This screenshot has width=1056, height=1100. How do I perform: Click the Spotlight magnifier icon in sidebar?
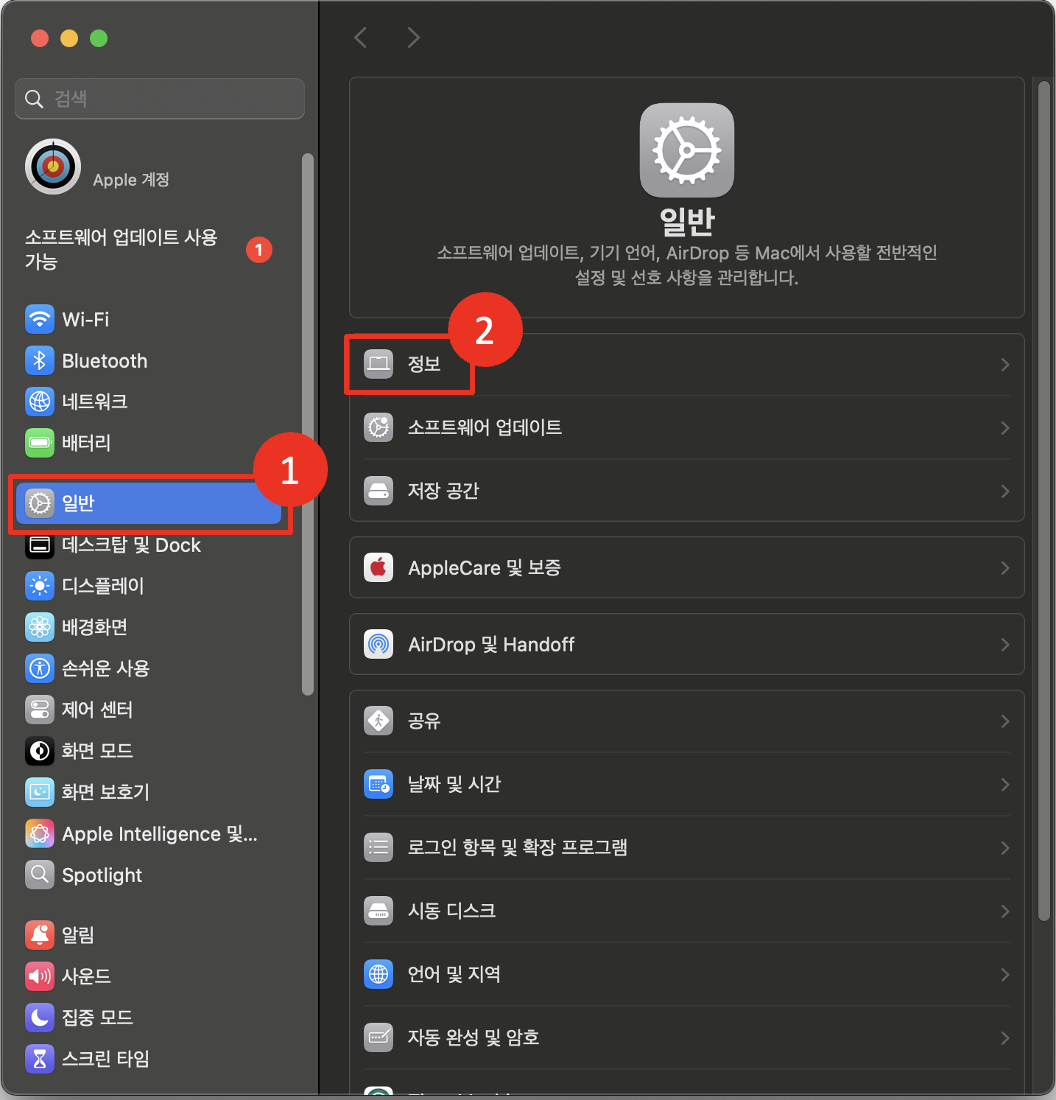point(39,875)
